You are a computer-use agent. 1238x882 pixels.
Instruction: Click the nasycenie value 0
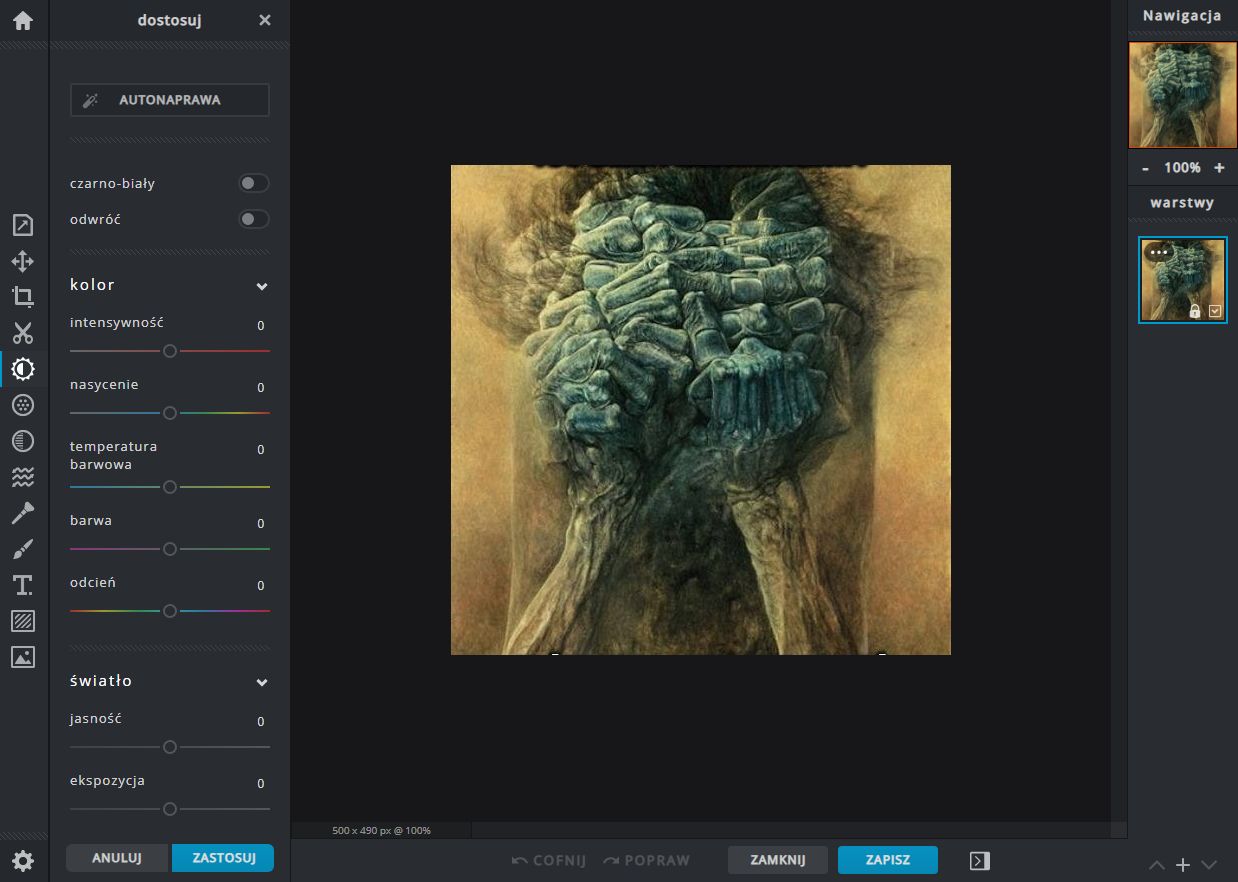click(261, 388)
